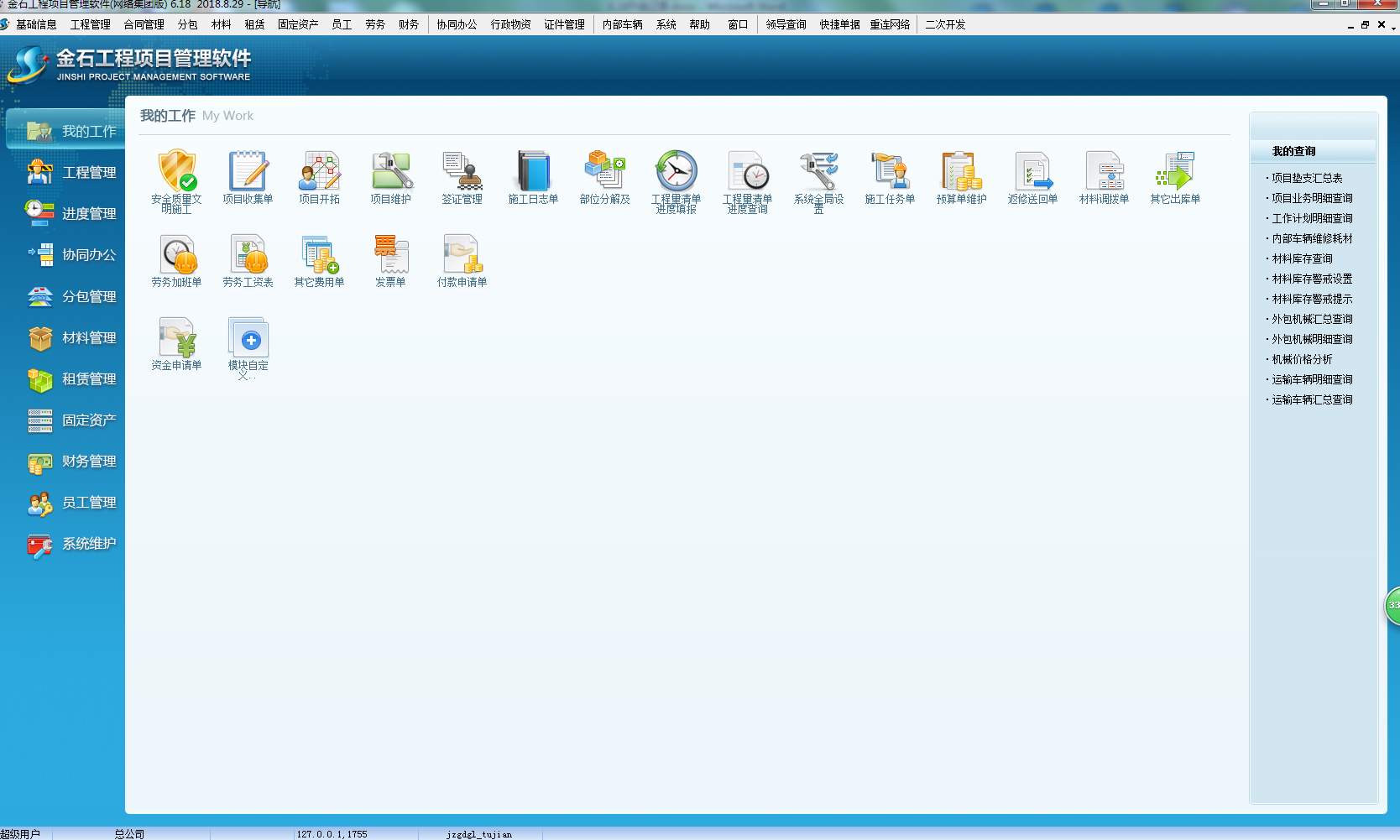Viewport: 1400px width, 840px height.
Task: Open the 付款申请单 icon
Action: click(462, 254)
